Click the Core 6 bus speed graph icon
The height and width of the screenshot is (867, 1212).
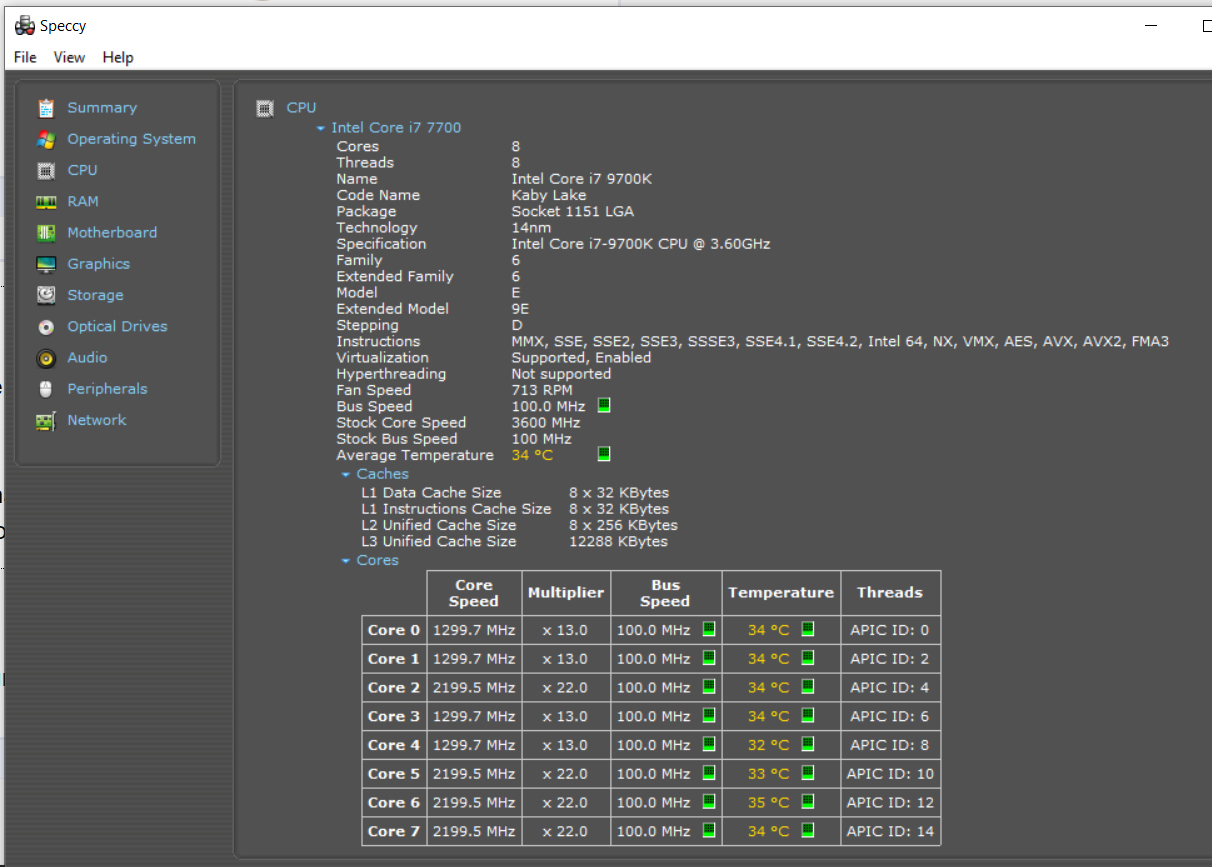709,802
